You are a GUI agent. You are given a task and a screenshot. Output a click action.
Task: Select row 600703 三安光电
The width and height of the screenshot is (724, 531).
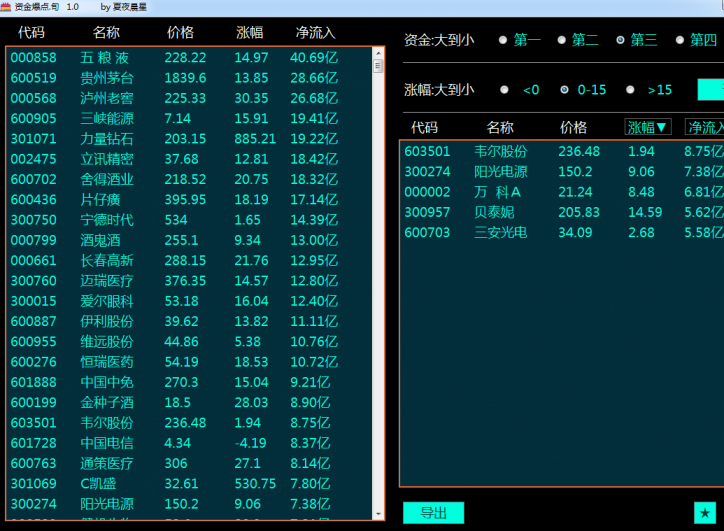(562, 233)
